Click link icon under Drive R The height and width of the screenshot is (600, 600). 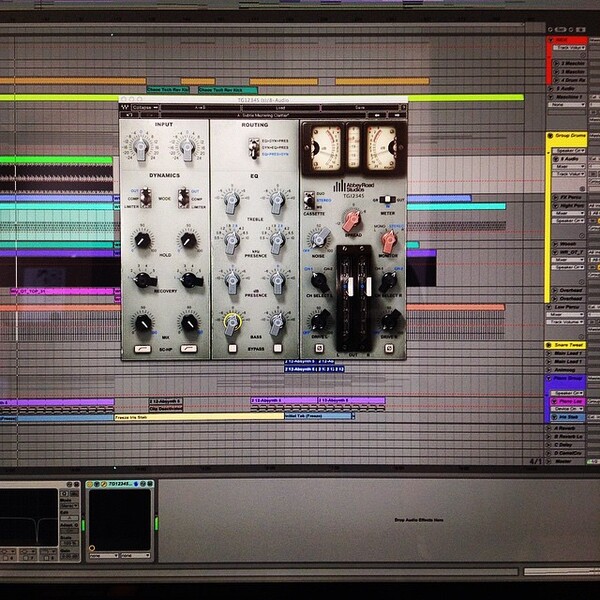click(389, 348)
